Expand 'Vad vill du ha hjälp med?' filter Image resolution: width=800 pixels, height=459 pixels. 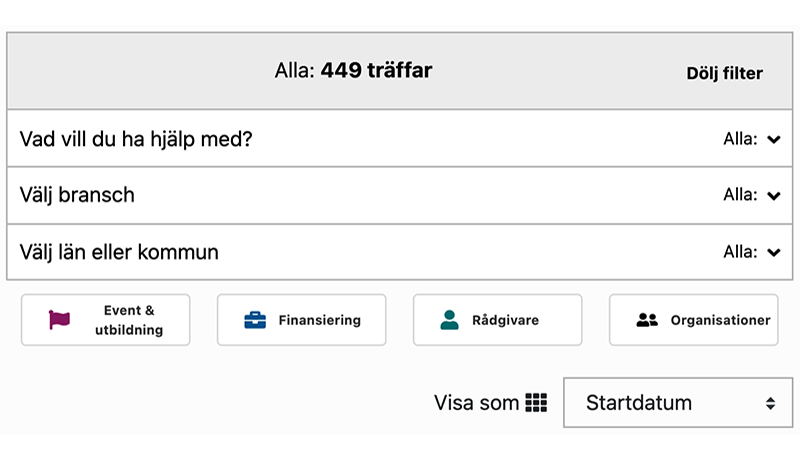(136, 139)
